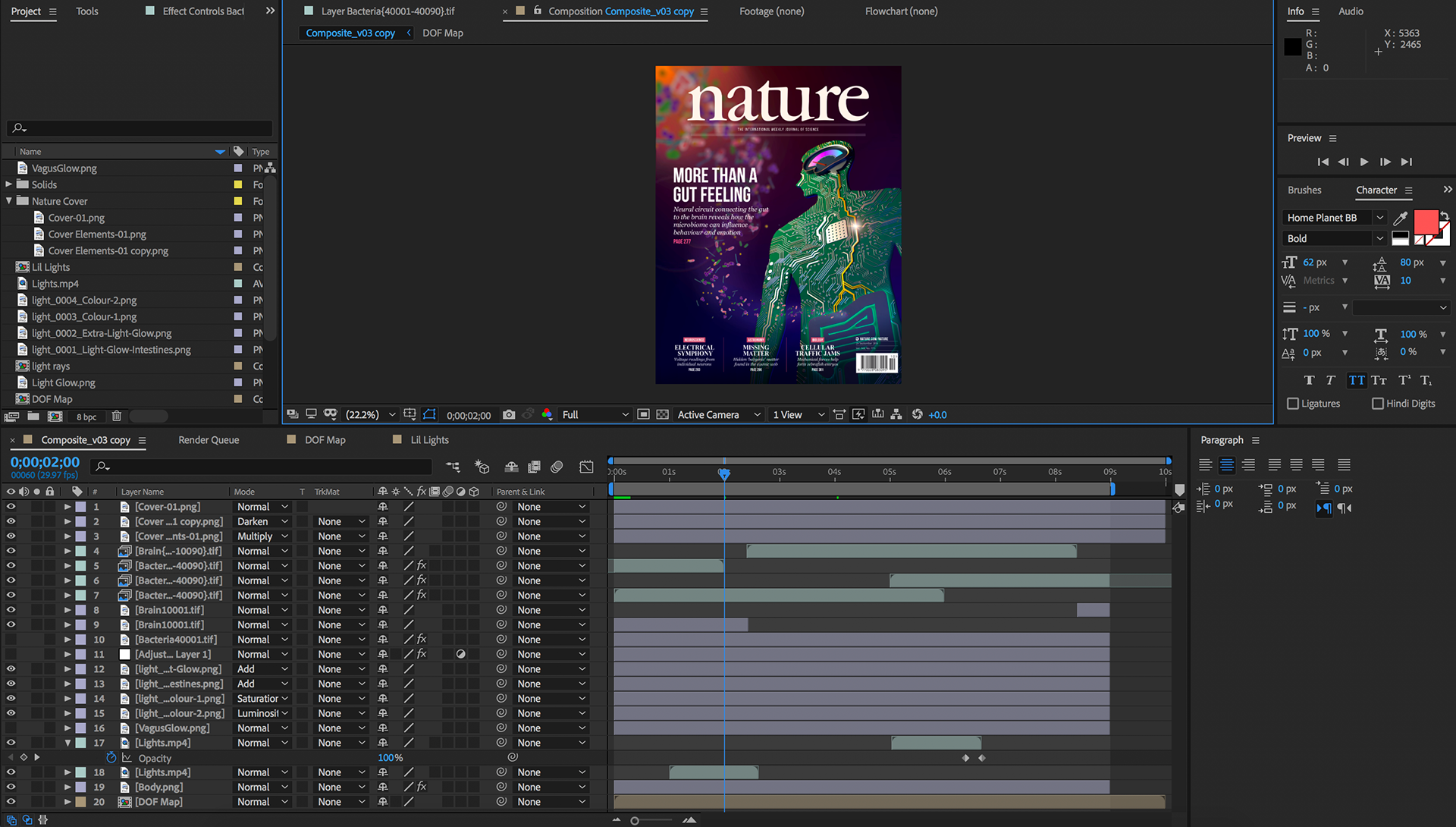
Task: Toggle the All Caps text style icon
Action: point(1356,380)
